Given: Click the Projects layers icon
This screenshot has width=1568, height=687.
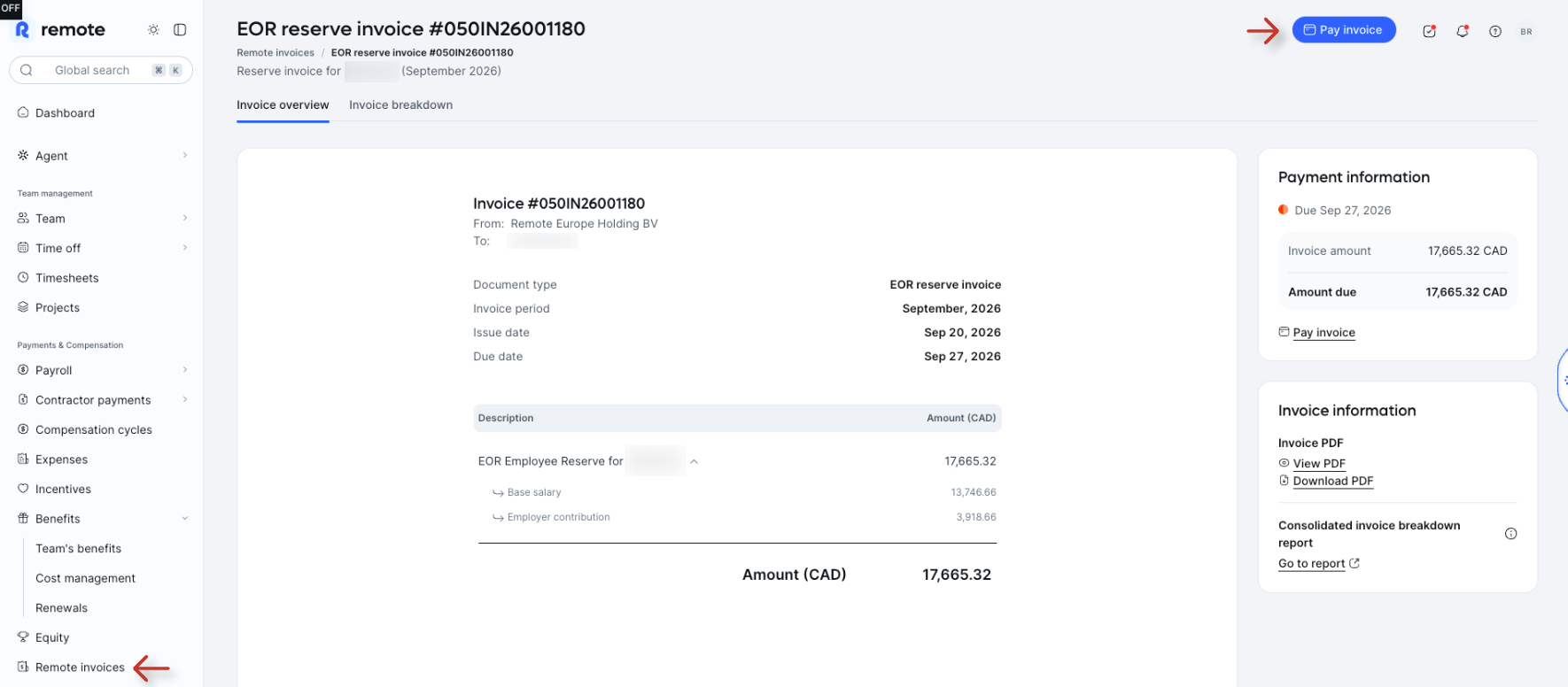Looking at the screenshot, I should pyautogui.click(x=23, y=307).
